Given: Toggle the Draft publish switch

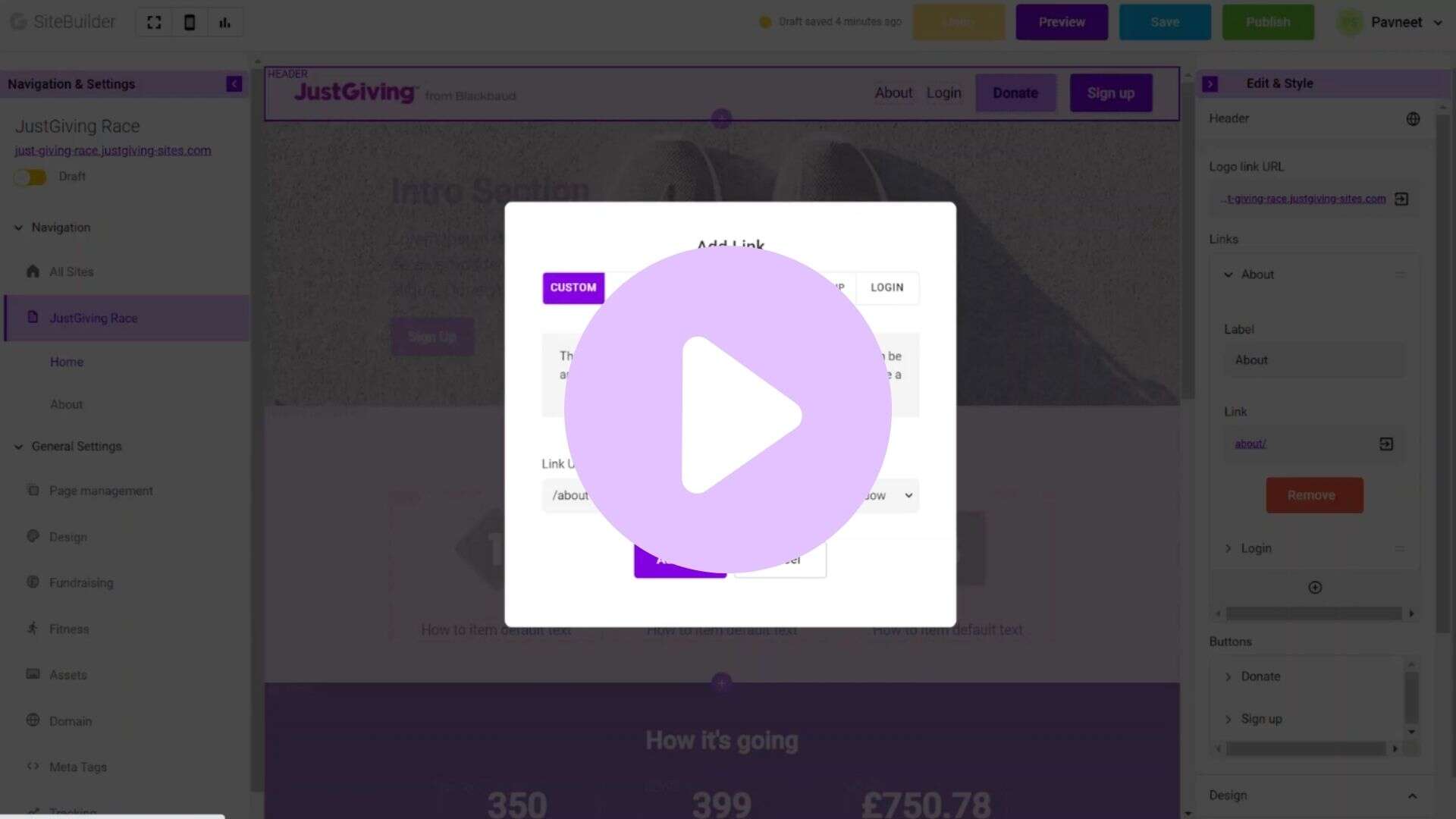Looking at the screenshot, I should pos(30,177).
